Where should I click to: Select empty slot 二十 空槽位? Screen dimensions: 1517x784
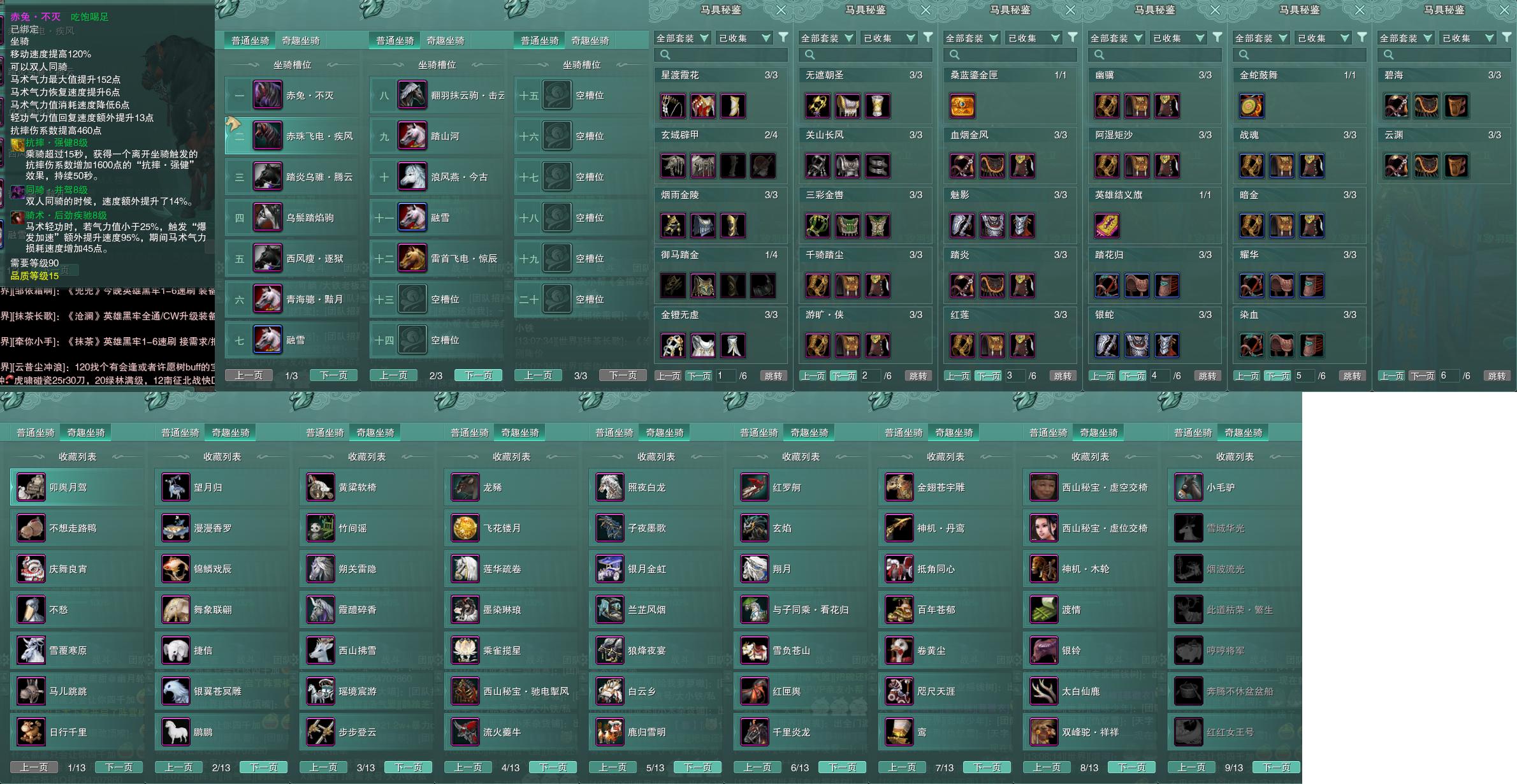point(580,300)
